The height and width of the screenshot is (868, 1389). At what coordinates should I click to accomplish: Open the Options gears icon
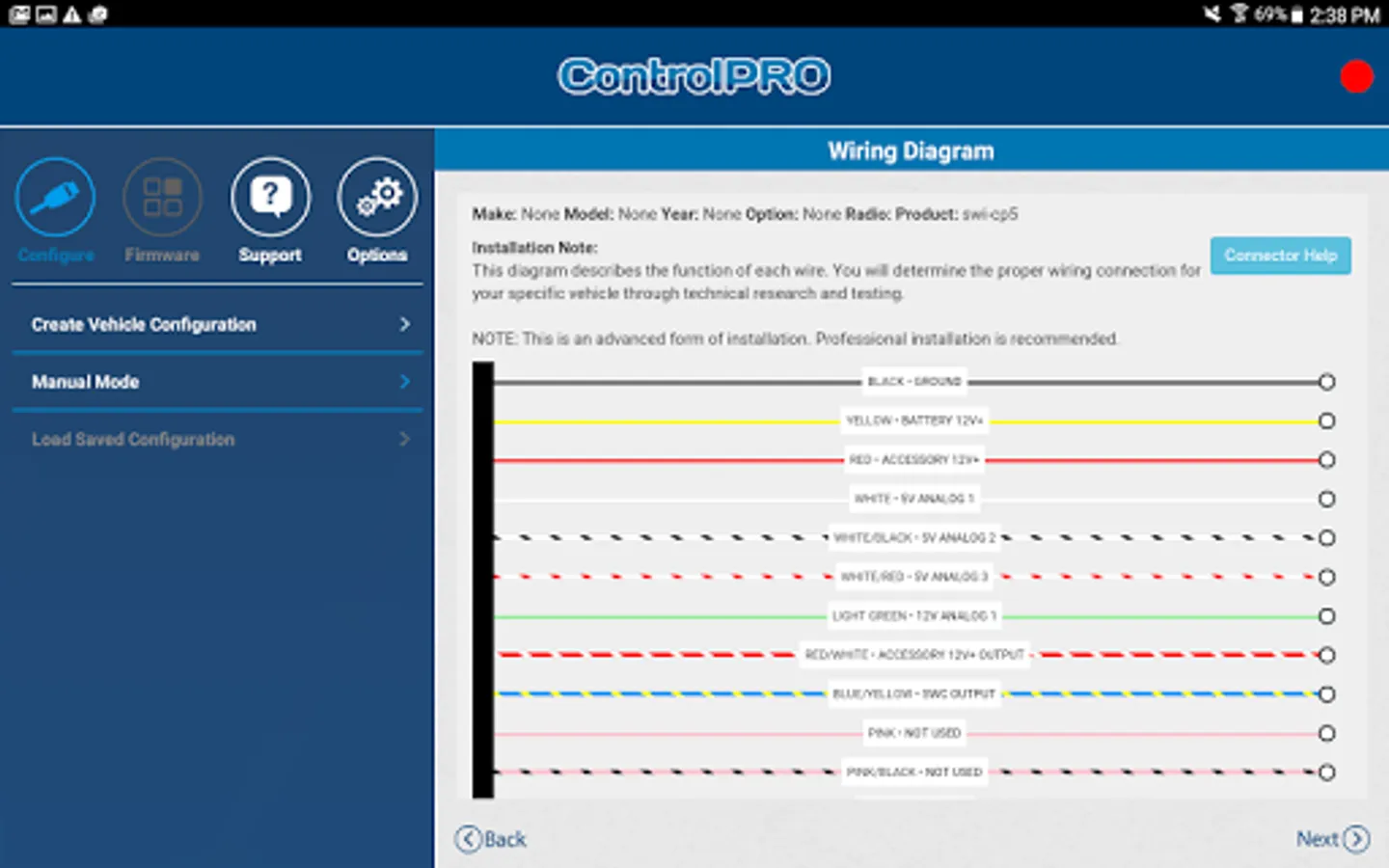(377, 197)
